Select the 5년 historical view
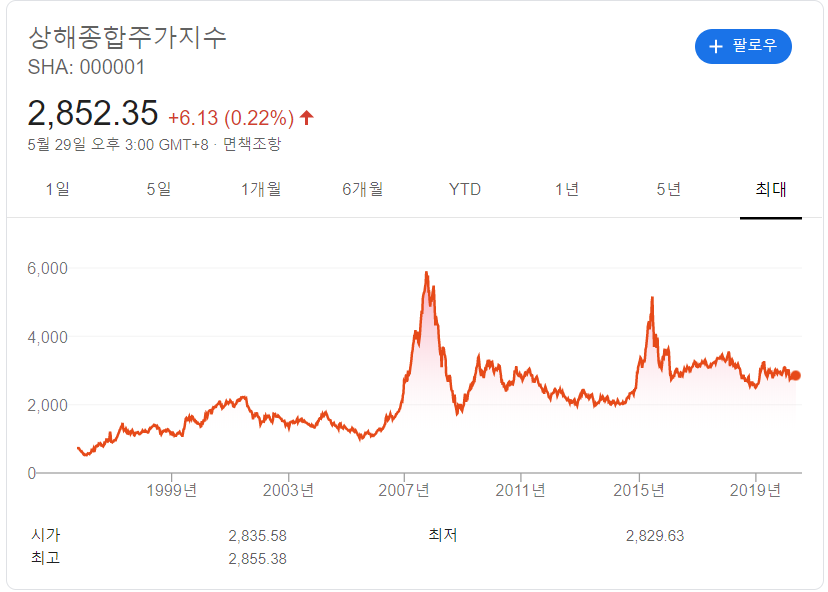The width and height of the screenshot is (828, 592). click(669, 189)
